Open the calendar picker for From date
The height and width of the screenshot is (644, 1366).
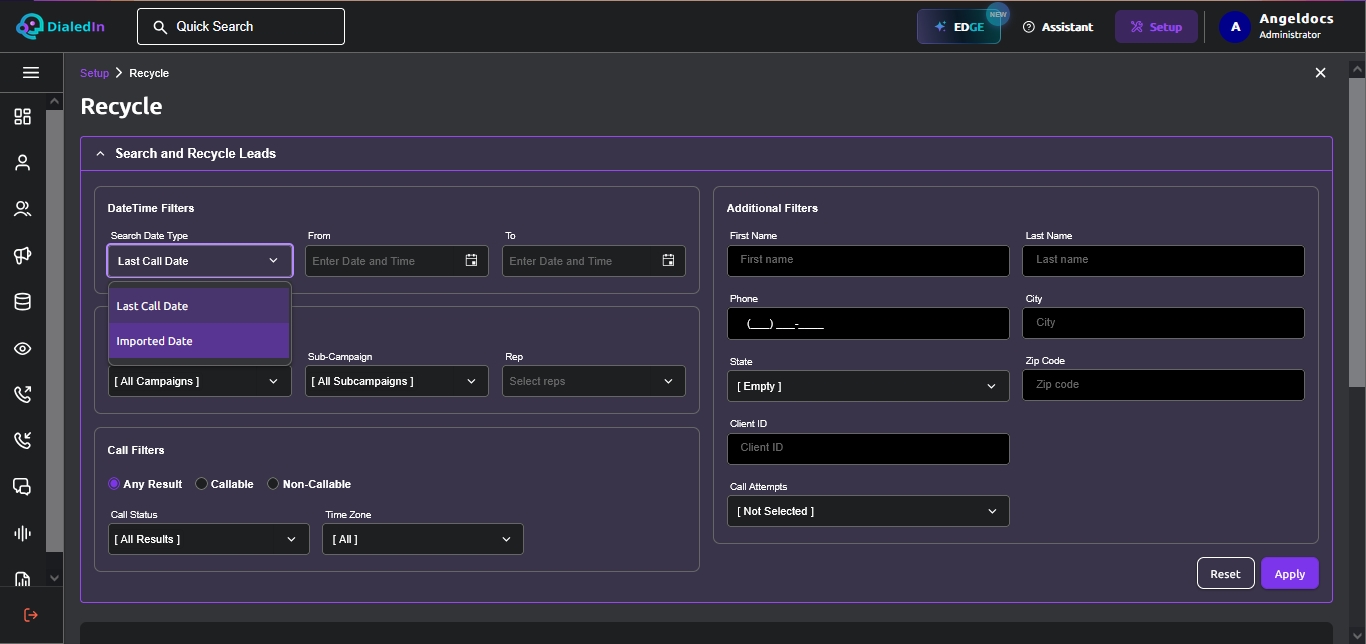coord(471,261)
